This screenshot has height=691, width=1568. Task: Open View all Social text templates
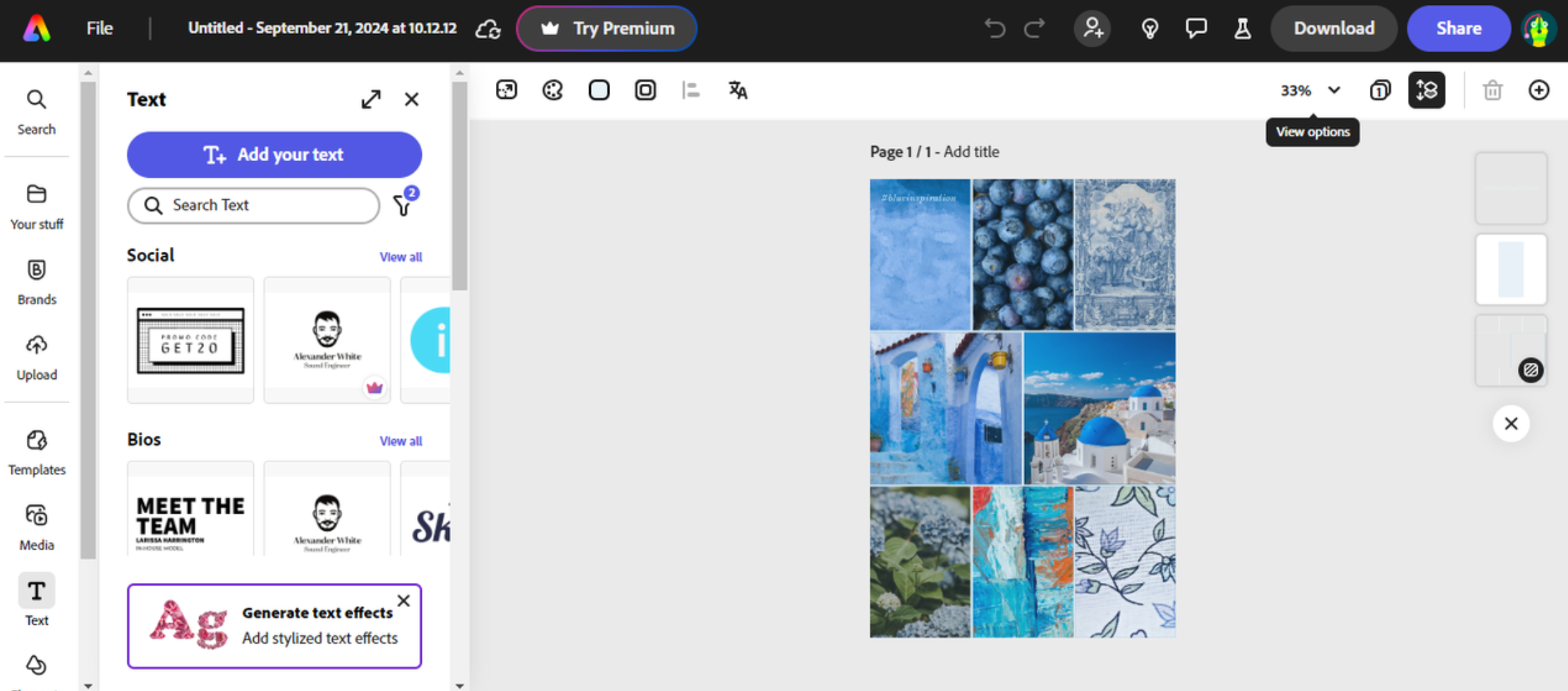tap(400, 256)
